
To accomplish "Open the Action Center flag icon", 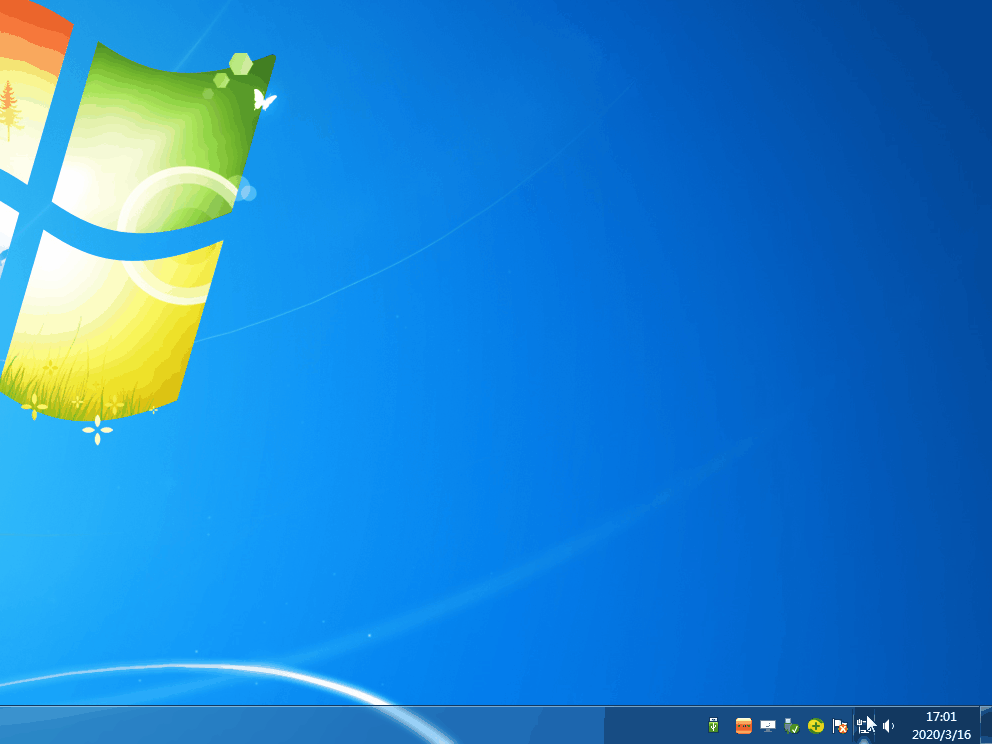I will [x=840, y=726].
